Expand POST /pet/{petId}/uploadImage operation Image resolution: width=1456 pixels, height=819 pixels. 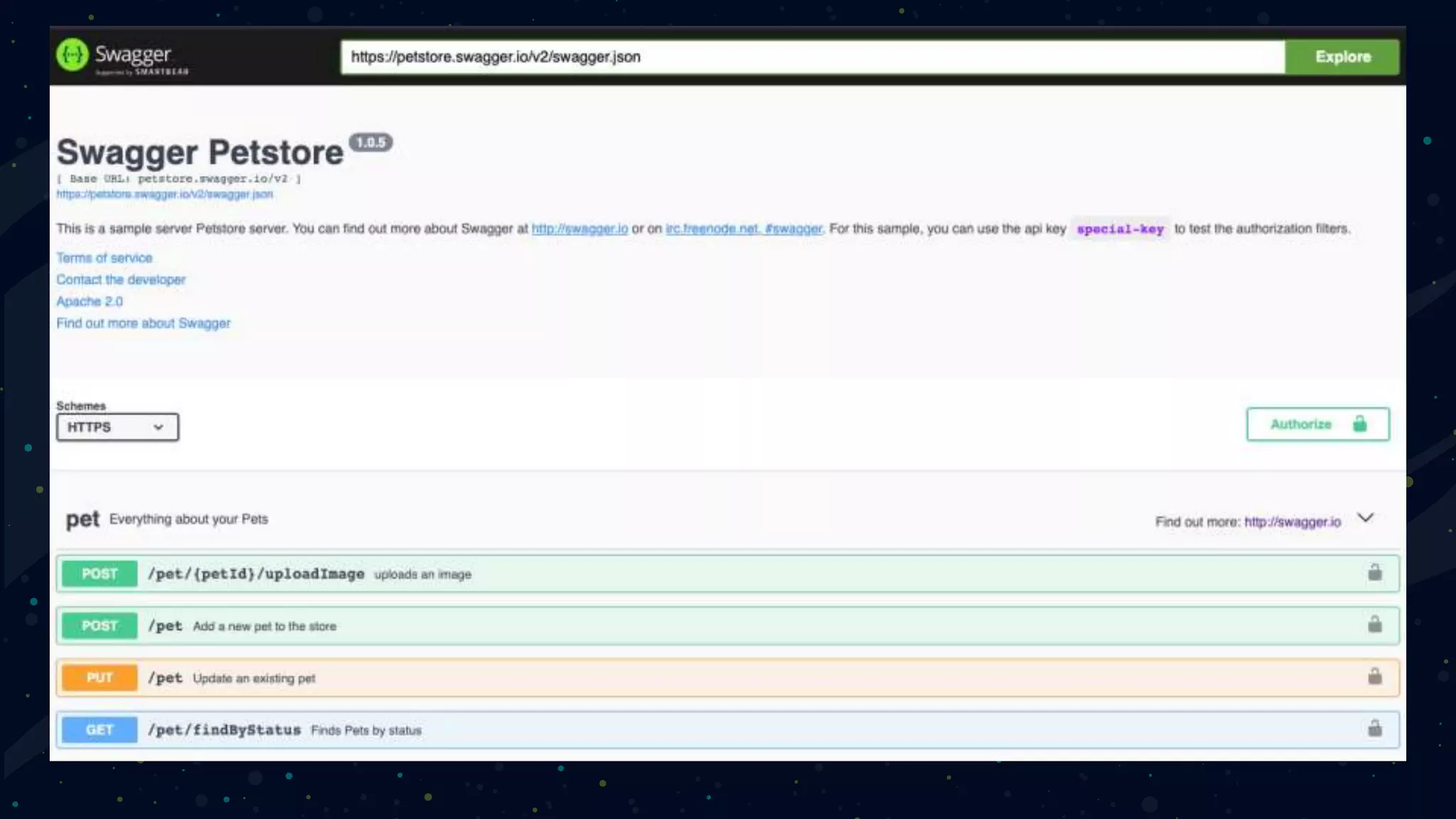tap(727, 574)
